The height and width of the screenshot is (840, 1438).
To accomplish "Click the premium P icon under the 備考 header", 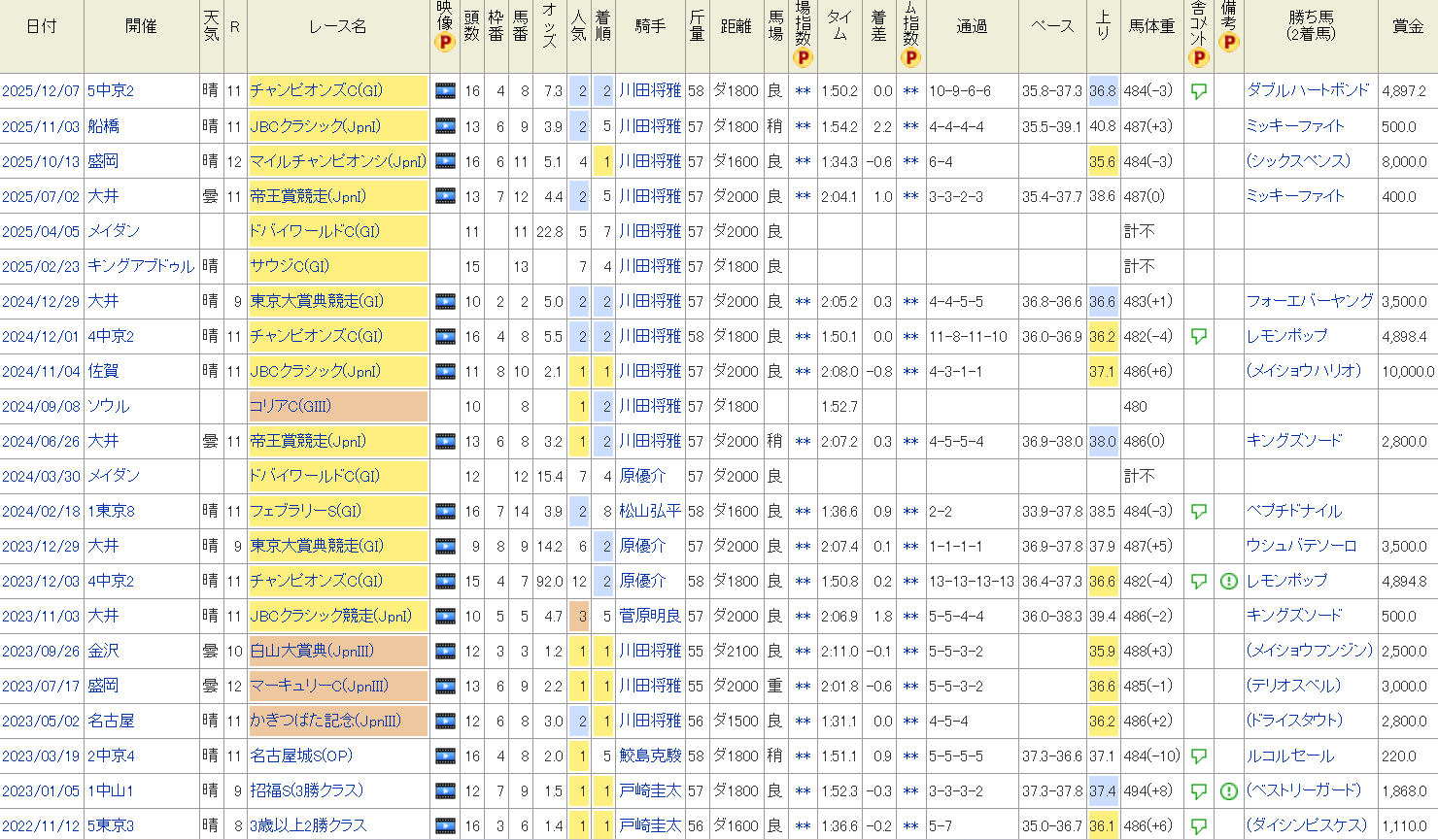I will click(1229, 43).
